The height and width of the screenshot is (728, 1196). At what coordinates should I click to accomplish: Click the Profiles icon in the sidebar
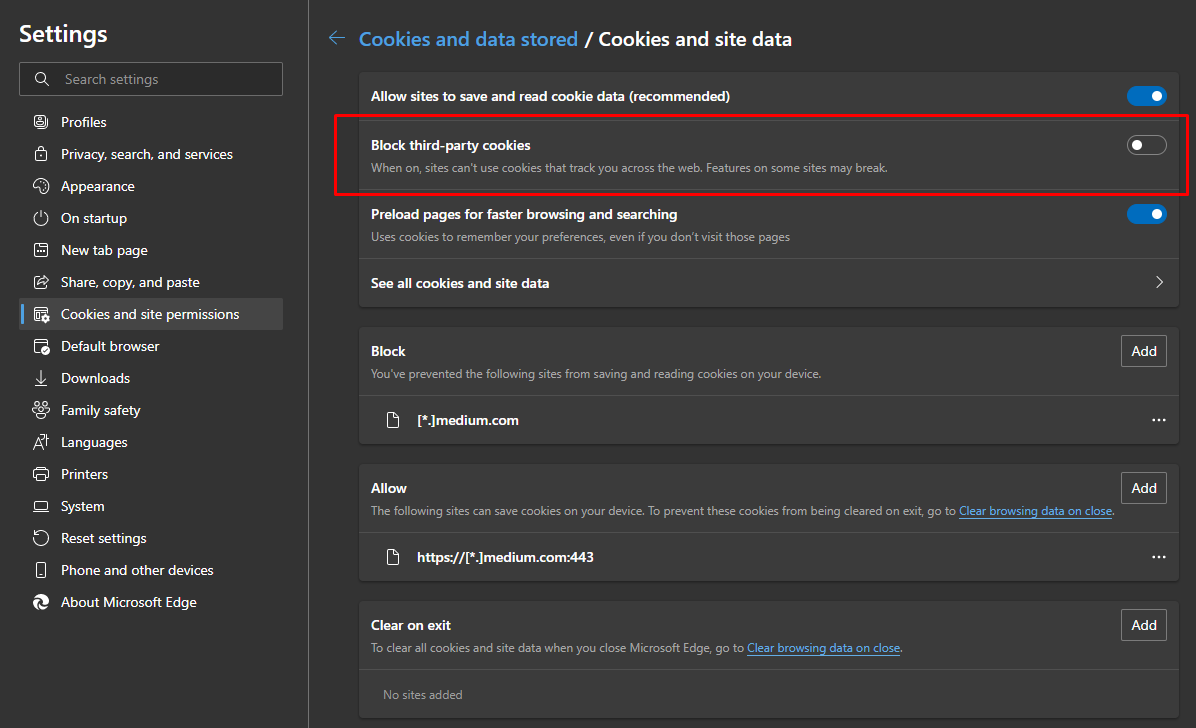click(41, 122)
